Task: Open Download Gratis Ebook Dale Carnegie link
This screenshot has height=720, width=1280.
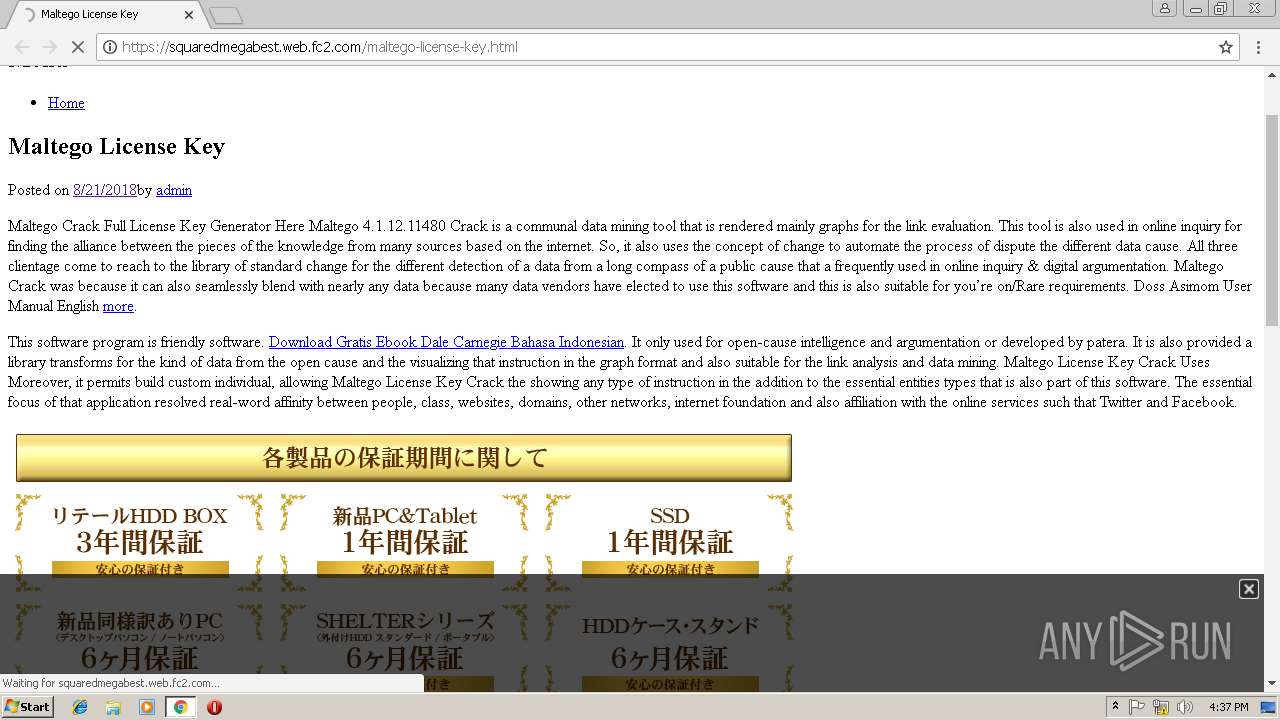Action: click(x=446, y=342)
